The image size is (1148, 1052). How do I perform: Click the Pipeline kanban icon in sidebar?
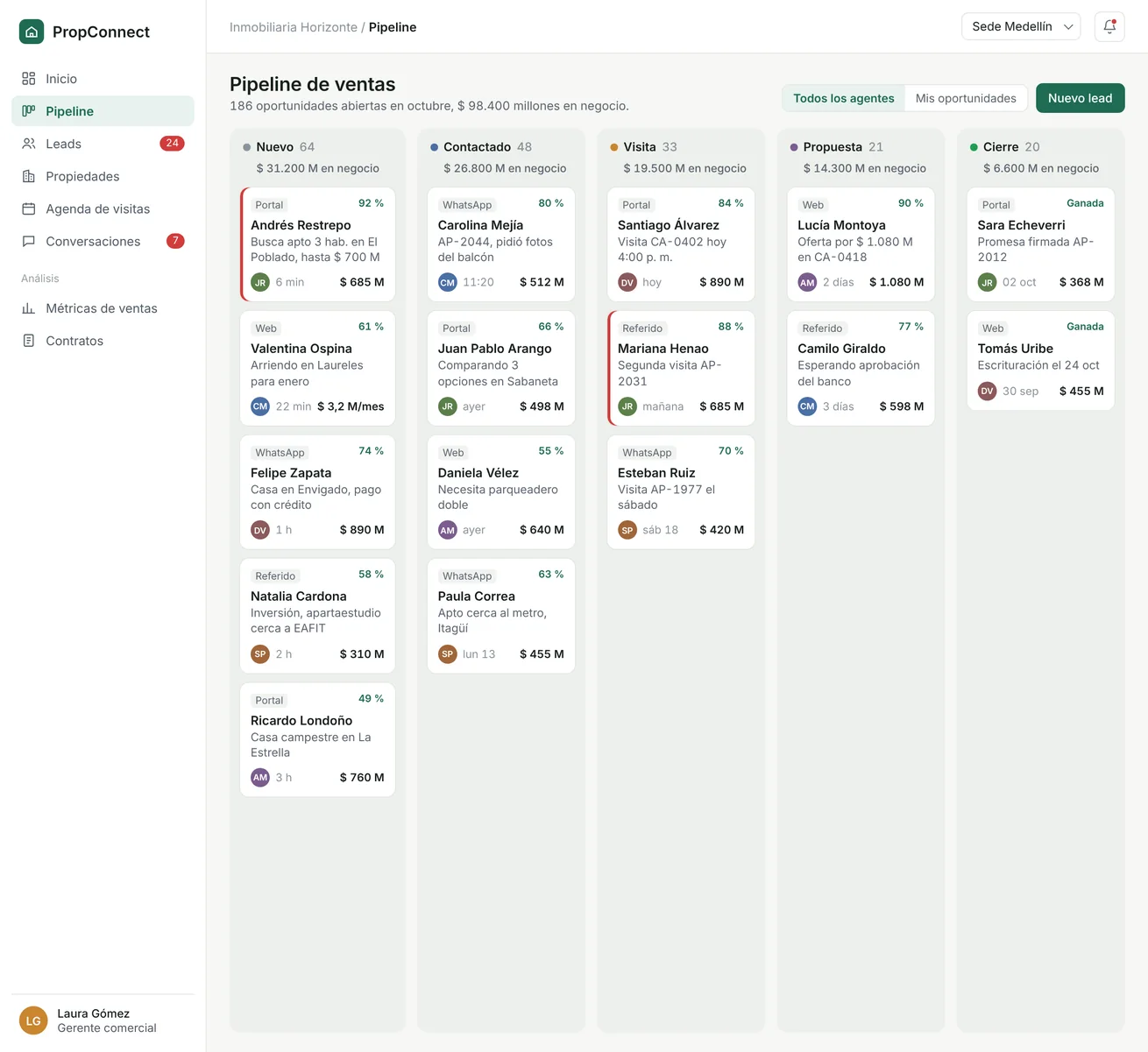coord(29,111)
